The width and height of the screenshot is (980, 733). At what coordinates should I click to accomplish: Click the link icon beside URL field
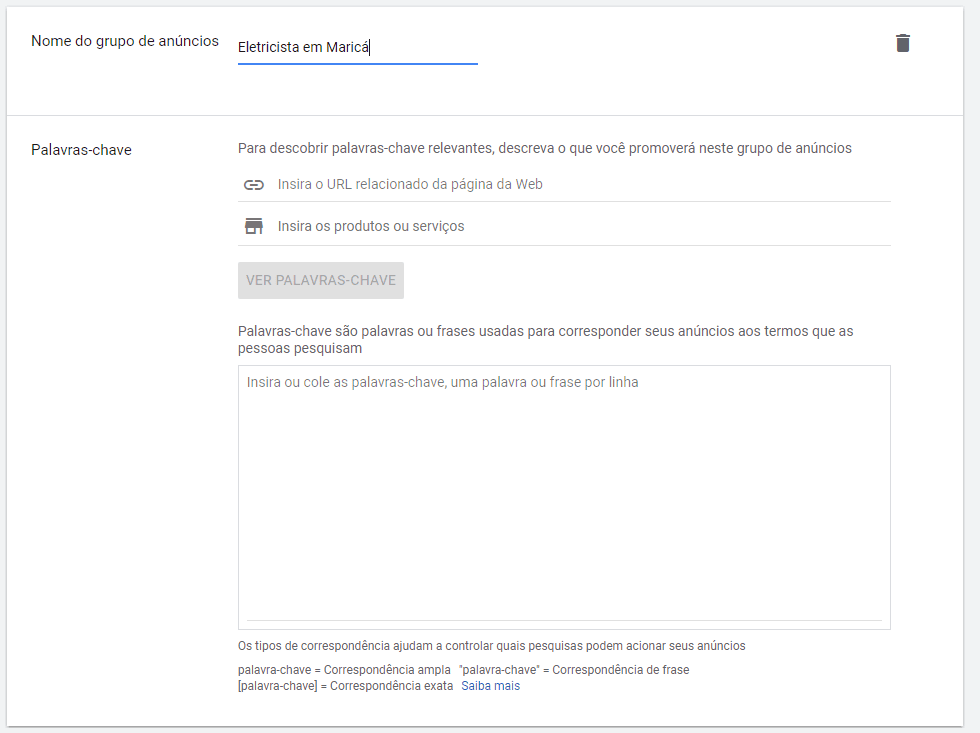(x=253, y=184)
